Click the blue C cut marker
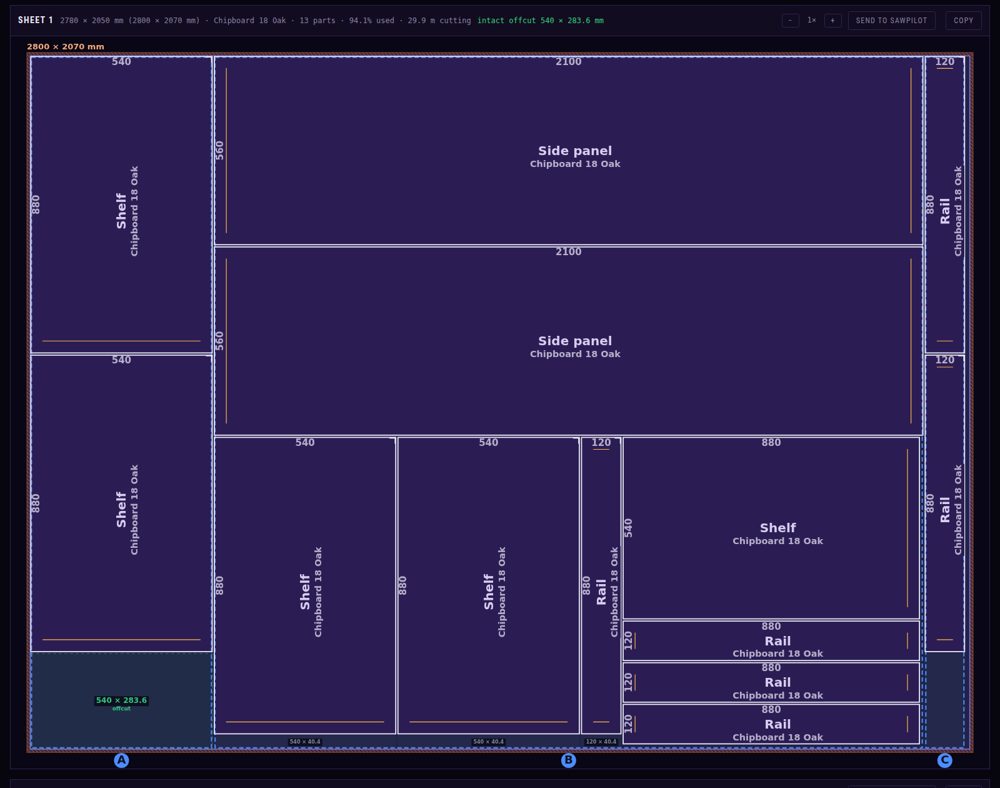The image size is (1000, 788). point(945,760)
